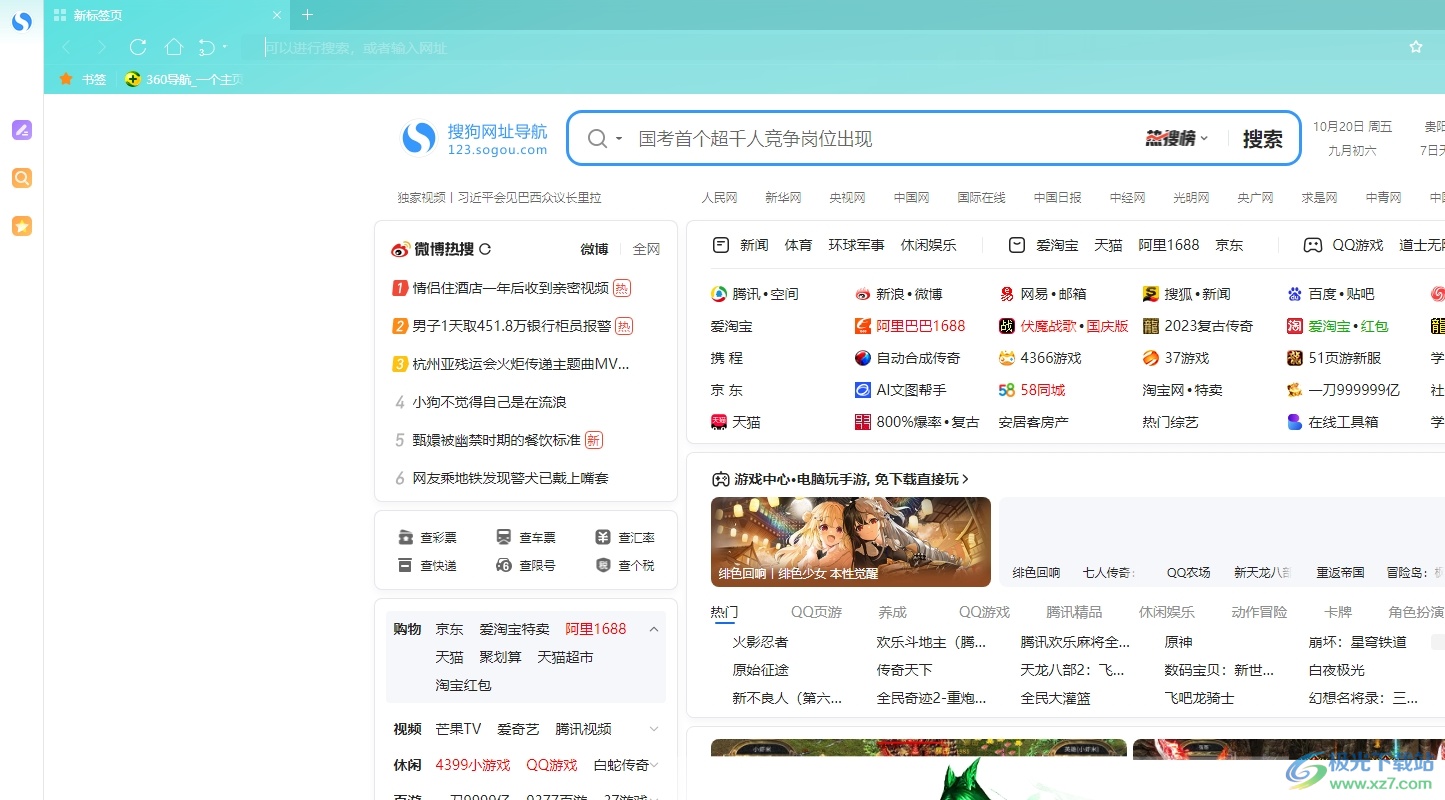Click the undo closed tab icon
This screenshot has height=800, width=1445.
pos(206,47)
